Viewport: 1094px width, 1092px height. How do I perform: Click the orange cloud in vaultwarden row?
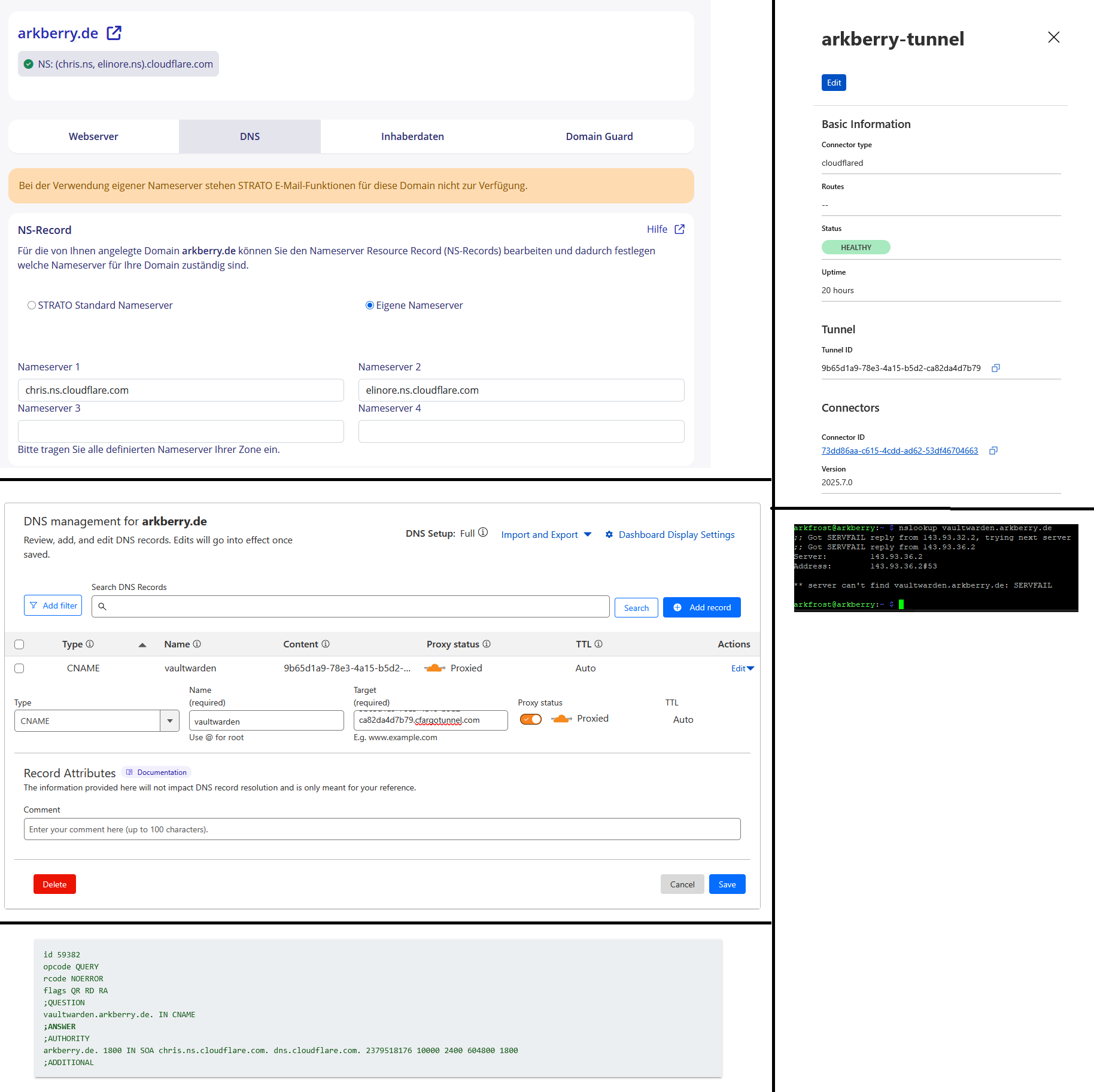pos(434,668)
